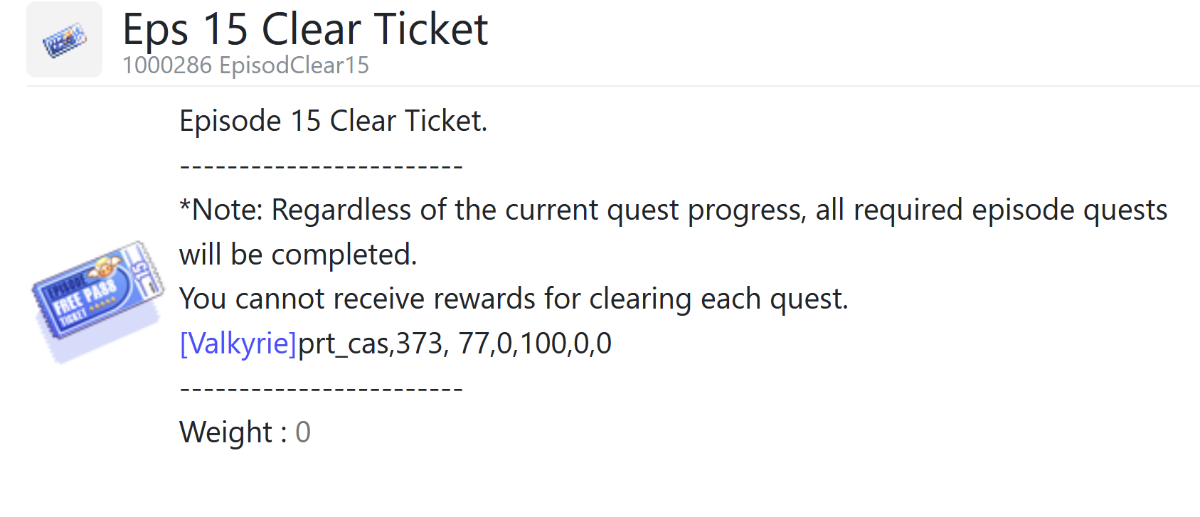Screen dimensions: 1200x517
Task: Click the first dashed separator line
Action: 320,166
